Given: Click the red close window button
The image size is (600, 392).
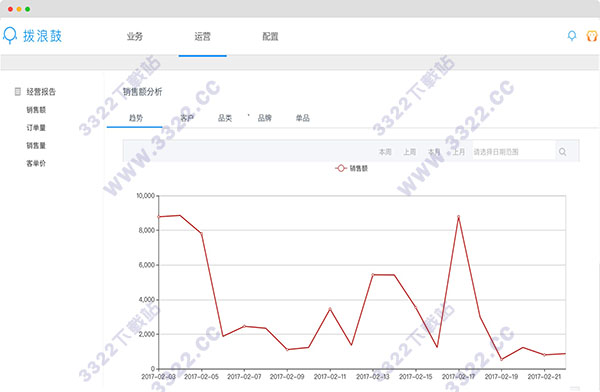Looking at the screenshot, I should (10, 9).
